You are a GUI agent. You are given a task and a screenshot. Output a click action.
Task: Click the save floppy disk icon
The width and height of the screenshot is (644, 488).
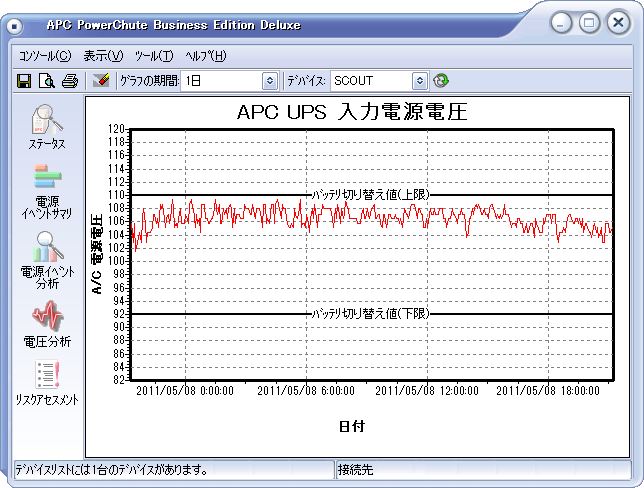click(x=24, y=81)
